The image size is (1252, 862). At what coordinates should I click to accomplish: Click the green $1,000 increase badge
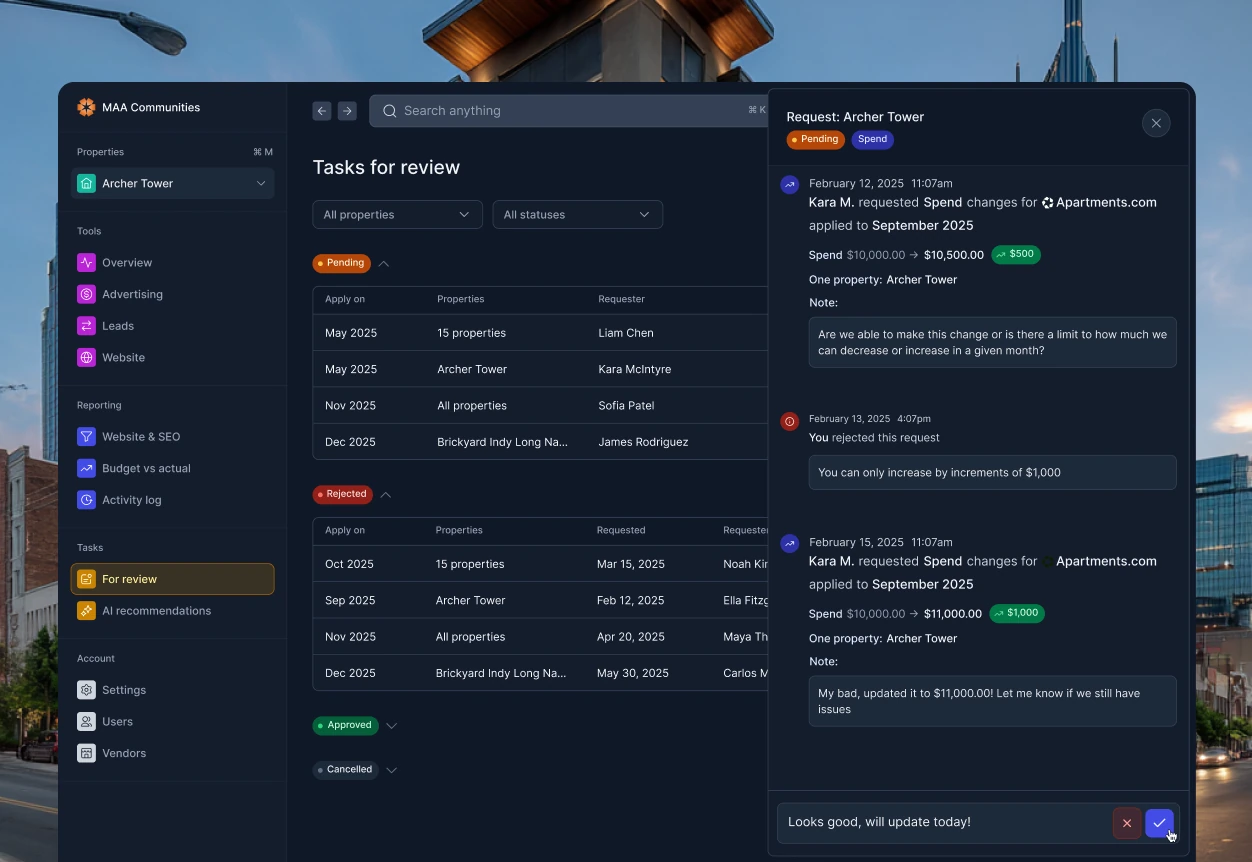[x=1017, y=614]
